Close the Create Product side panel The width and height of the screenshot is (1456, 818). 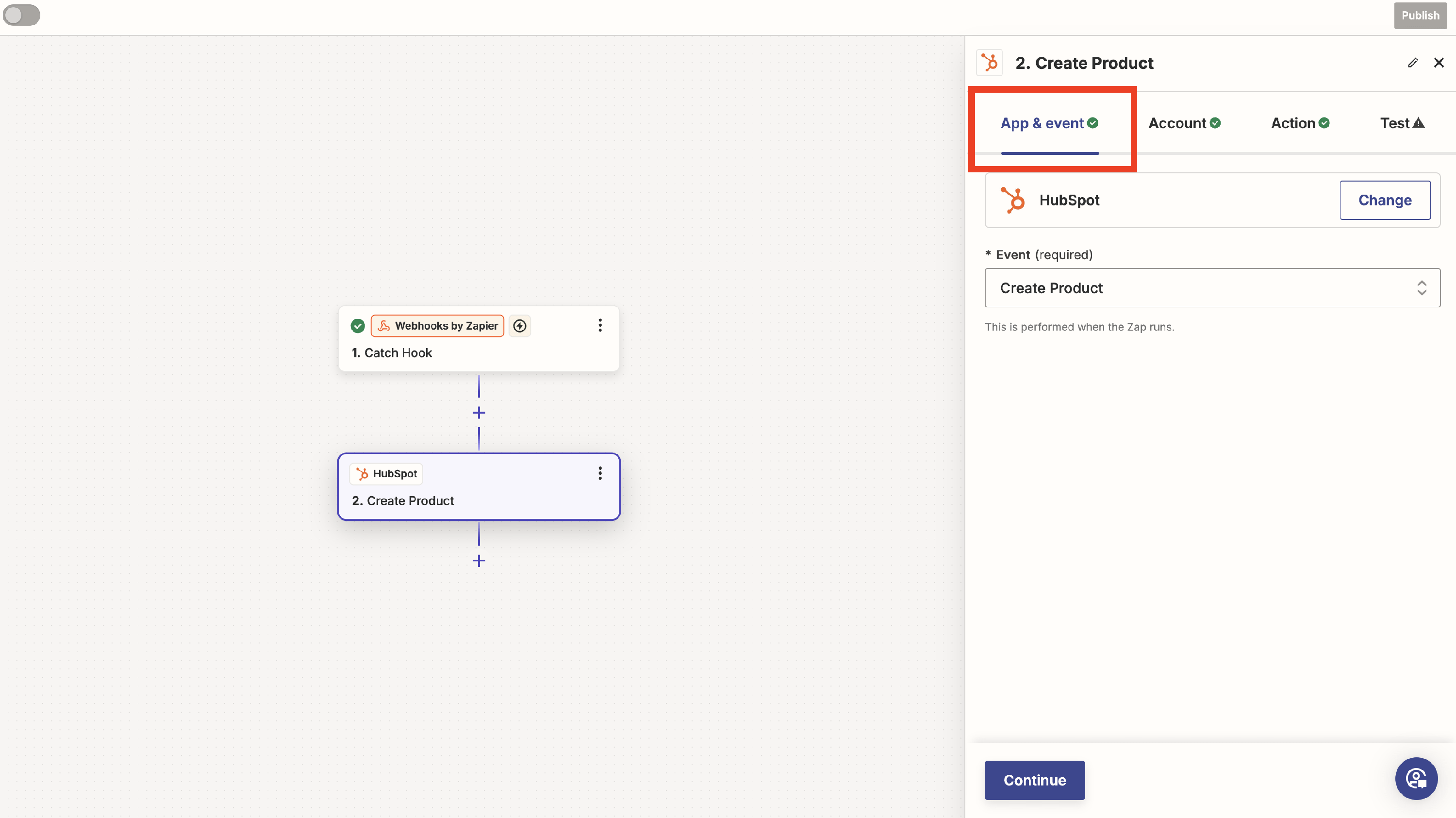tap(1439, 63)
